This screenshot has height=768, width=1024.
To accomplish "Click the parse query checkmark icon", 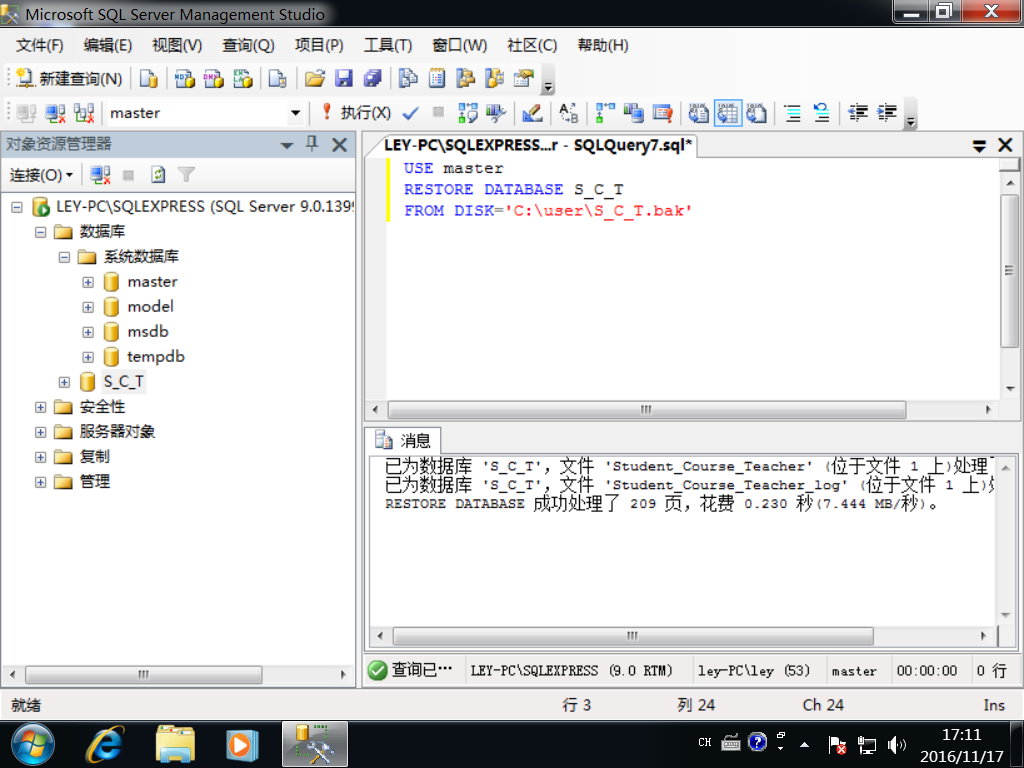I will (x=410, y=113).
